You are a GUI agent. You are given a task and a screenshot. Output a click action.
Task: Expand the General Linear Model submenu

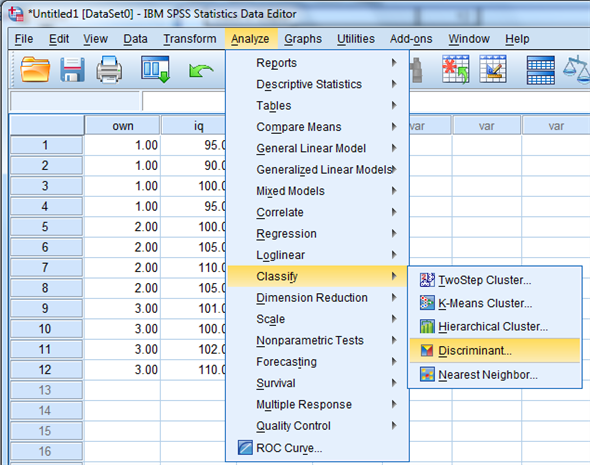[x=318, y=148]
